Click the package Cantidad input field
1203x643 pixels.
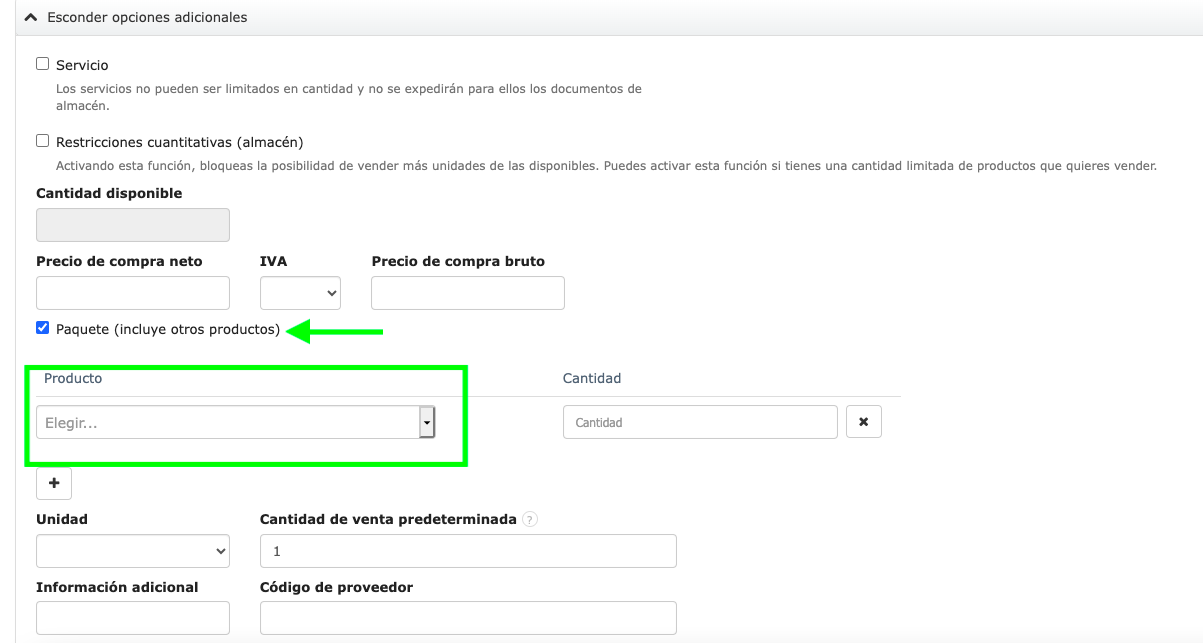tap(700, 423)
